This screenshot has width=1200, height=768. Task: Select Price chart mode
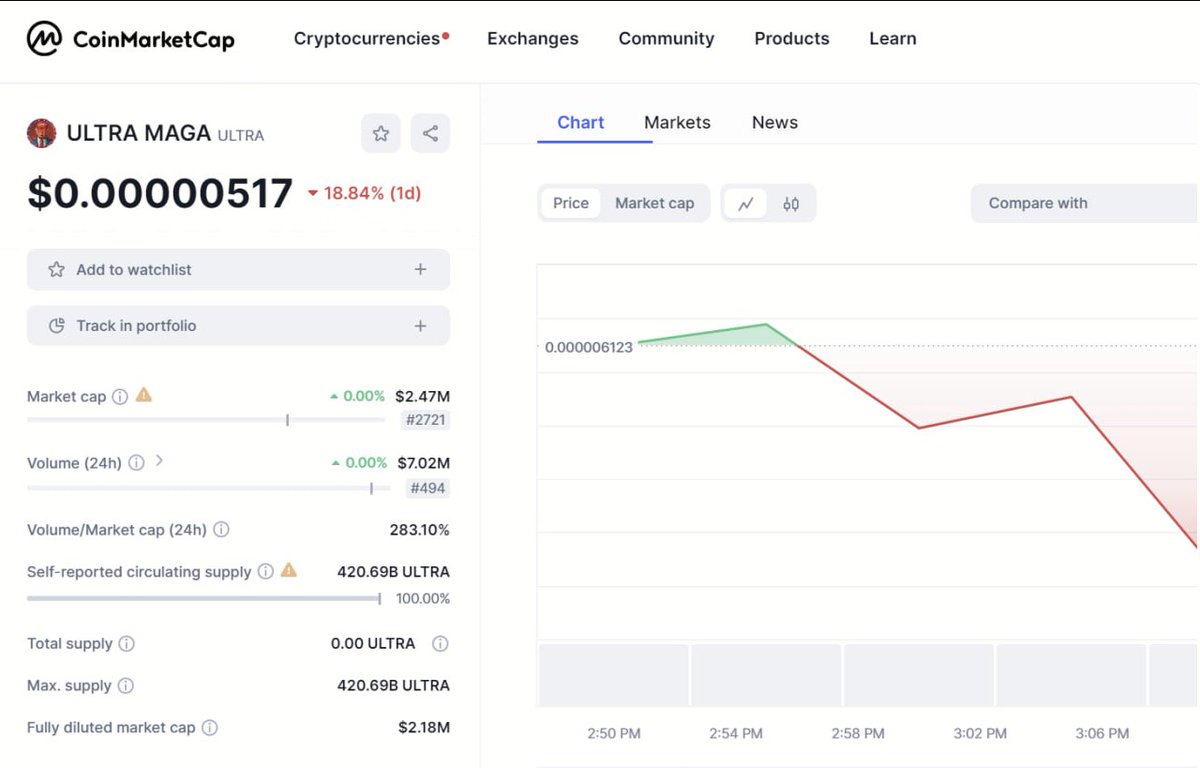571,203
